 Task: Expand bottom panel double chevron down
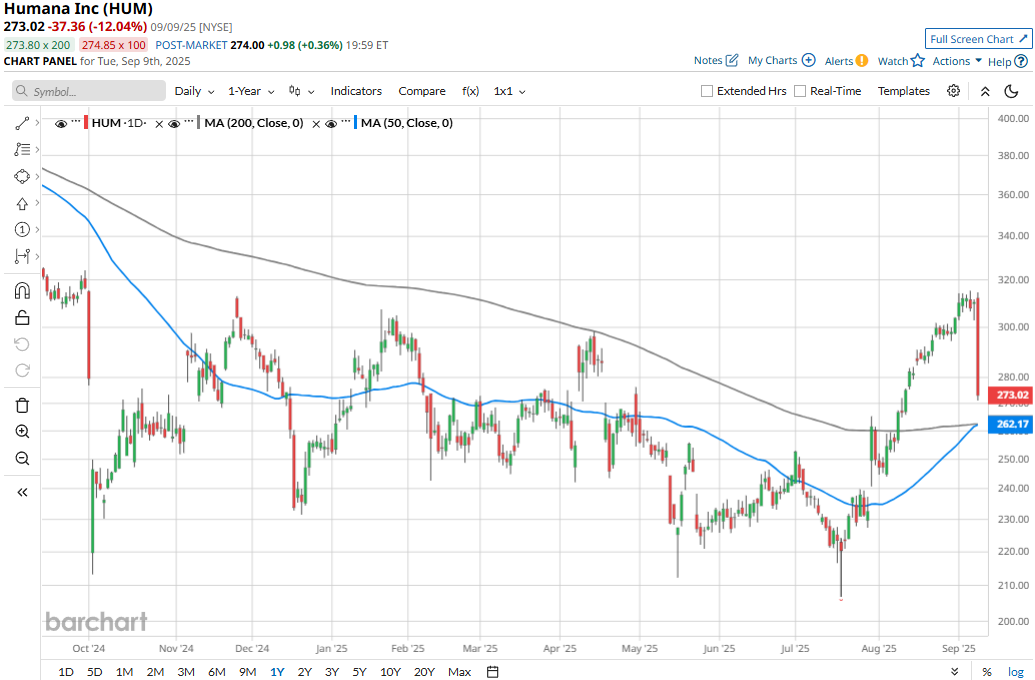[954, 671]
